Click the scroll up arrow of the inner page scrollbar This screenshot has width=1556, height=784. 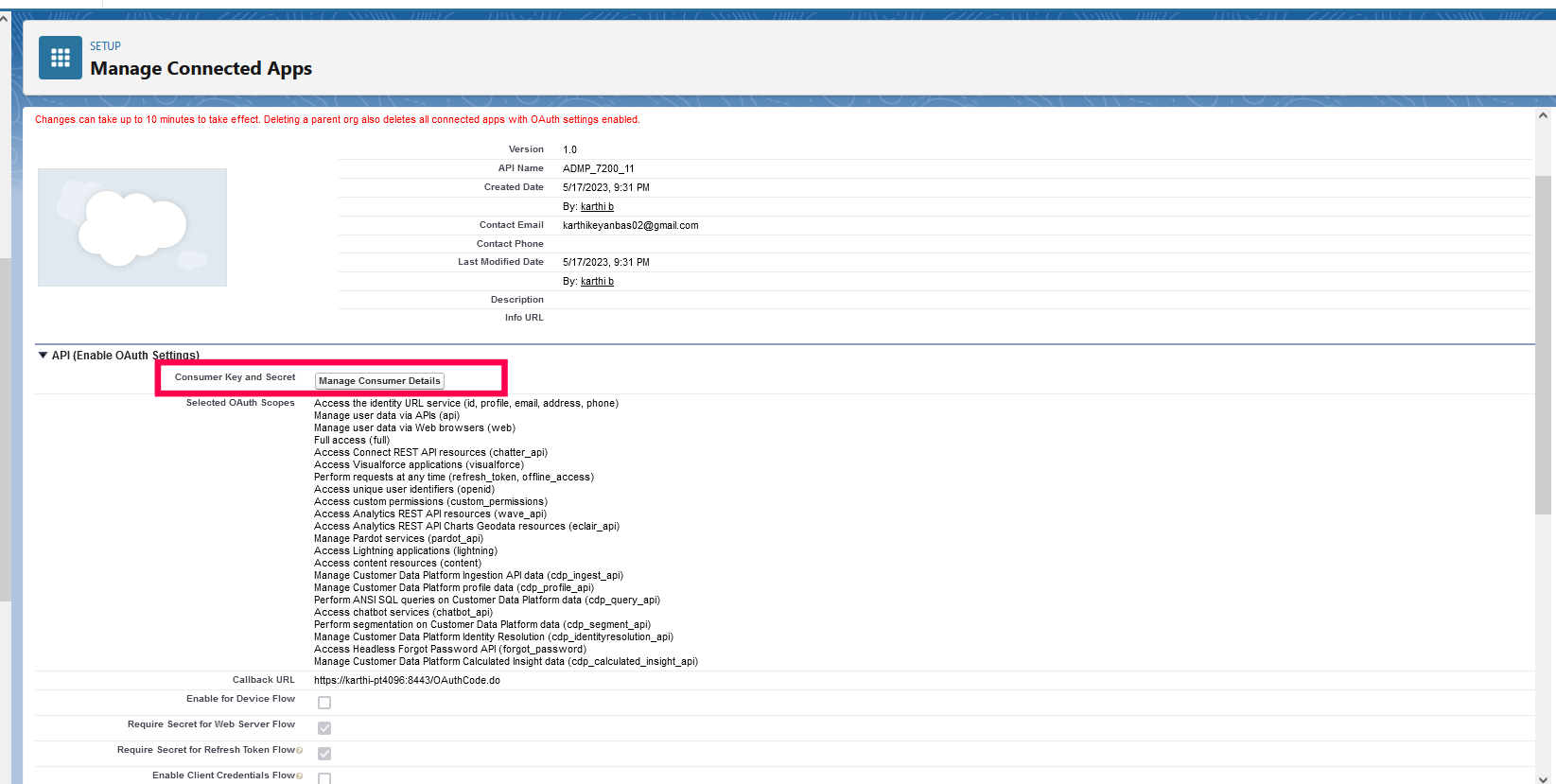pos(1543,116)
